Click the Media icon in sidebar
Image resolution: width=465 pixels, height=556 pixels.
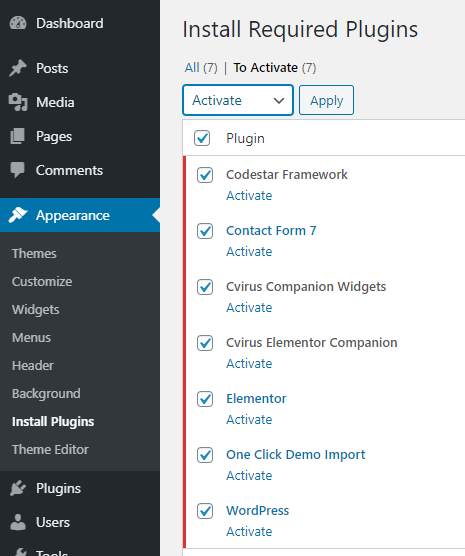(x=18, y=102)
